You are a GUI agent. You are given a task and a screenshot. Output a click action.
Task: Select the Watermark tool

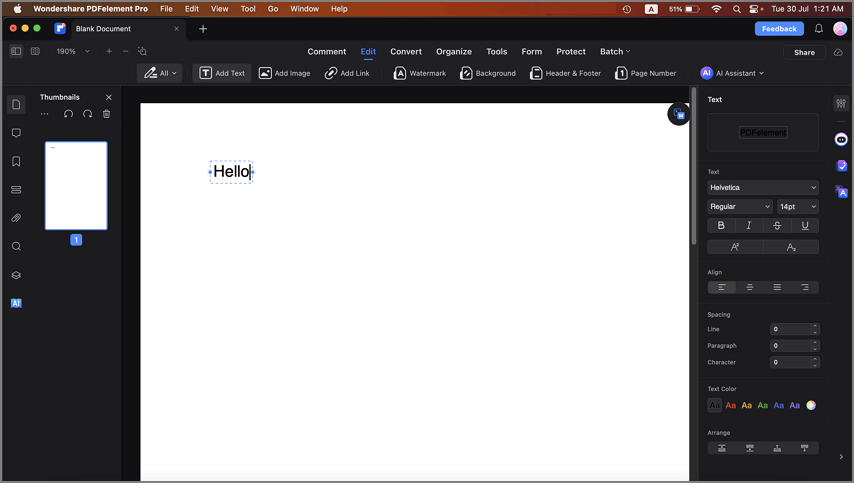coord(420,73)
